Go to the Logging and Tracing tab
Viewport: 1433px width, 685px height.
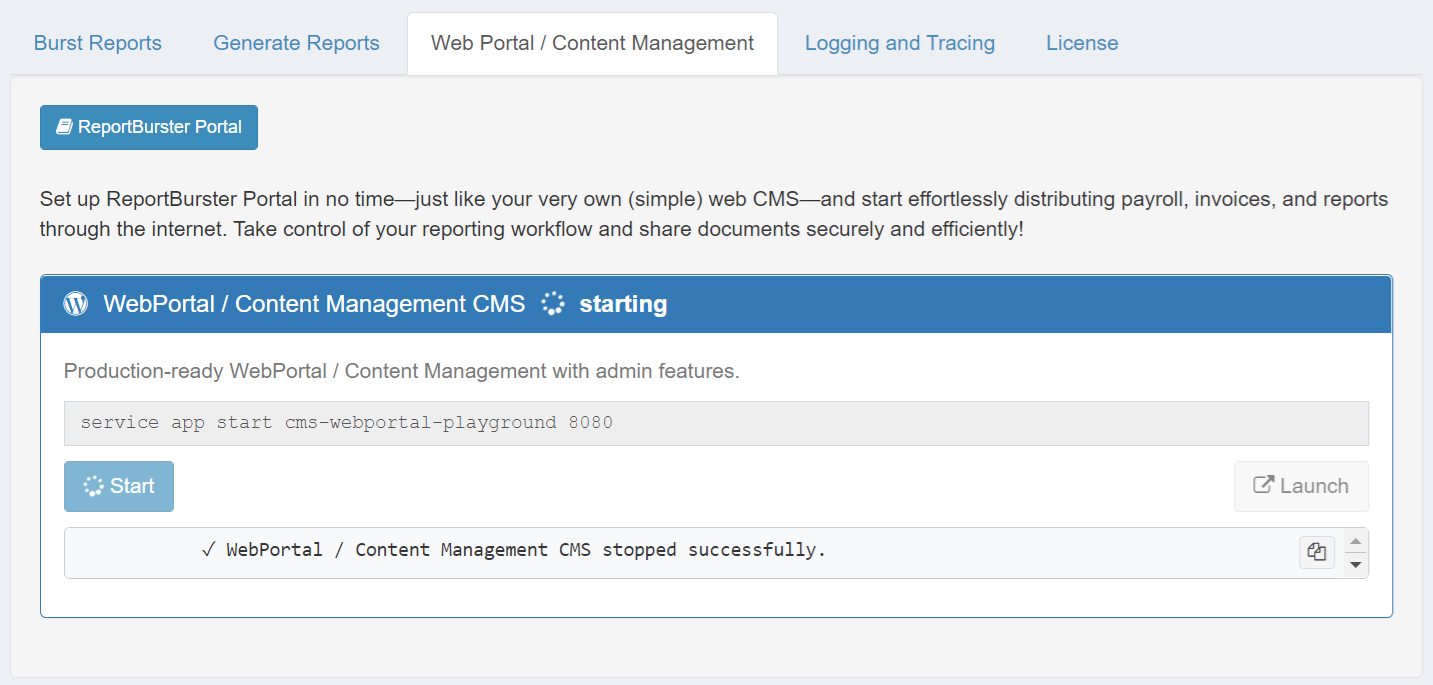tap(899, 43)
